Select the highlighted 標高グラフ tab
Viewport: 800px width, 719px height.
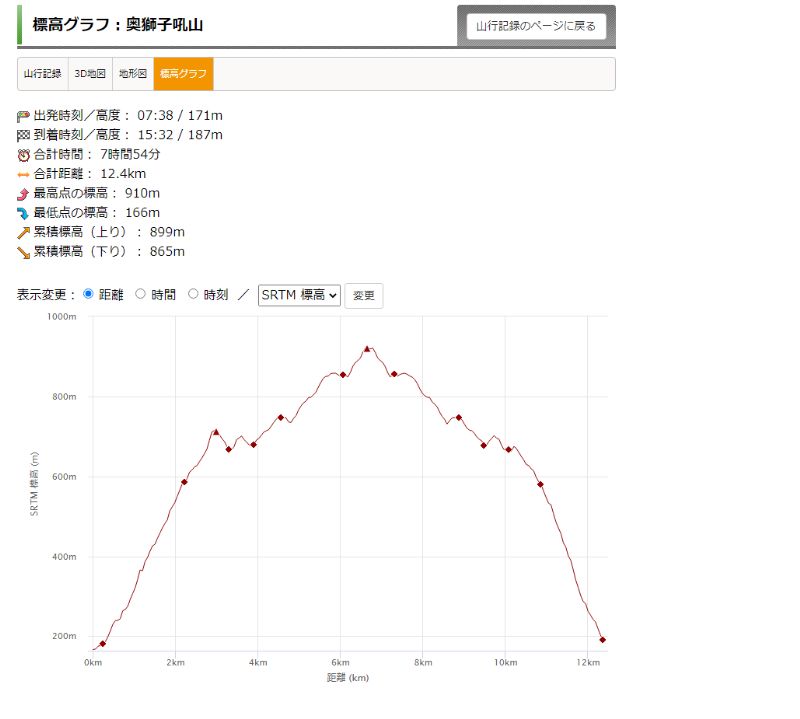pyautogui.click(x=183, y=74)
